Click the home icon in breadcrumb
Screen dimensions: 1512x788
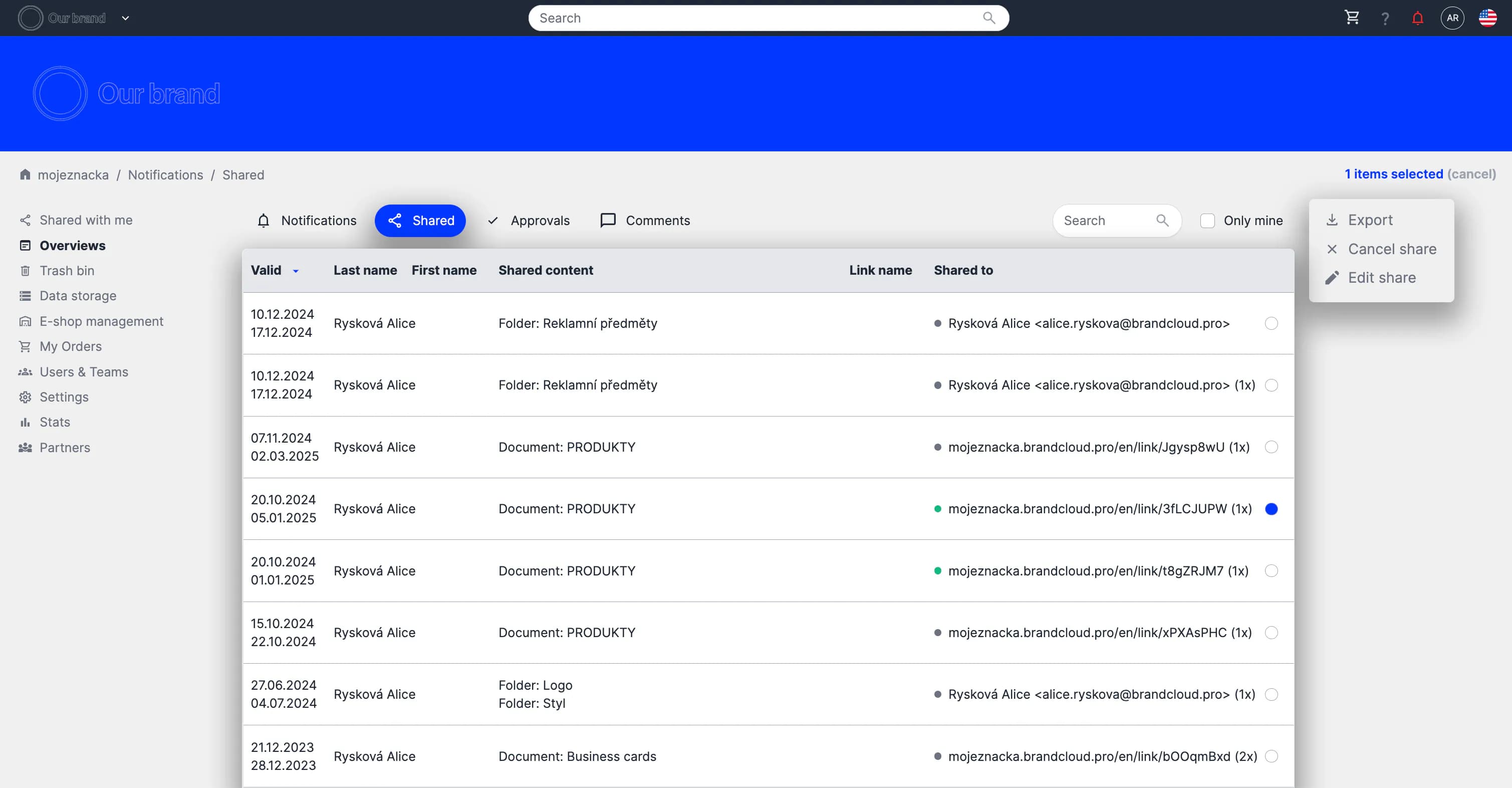coord(25,174)
